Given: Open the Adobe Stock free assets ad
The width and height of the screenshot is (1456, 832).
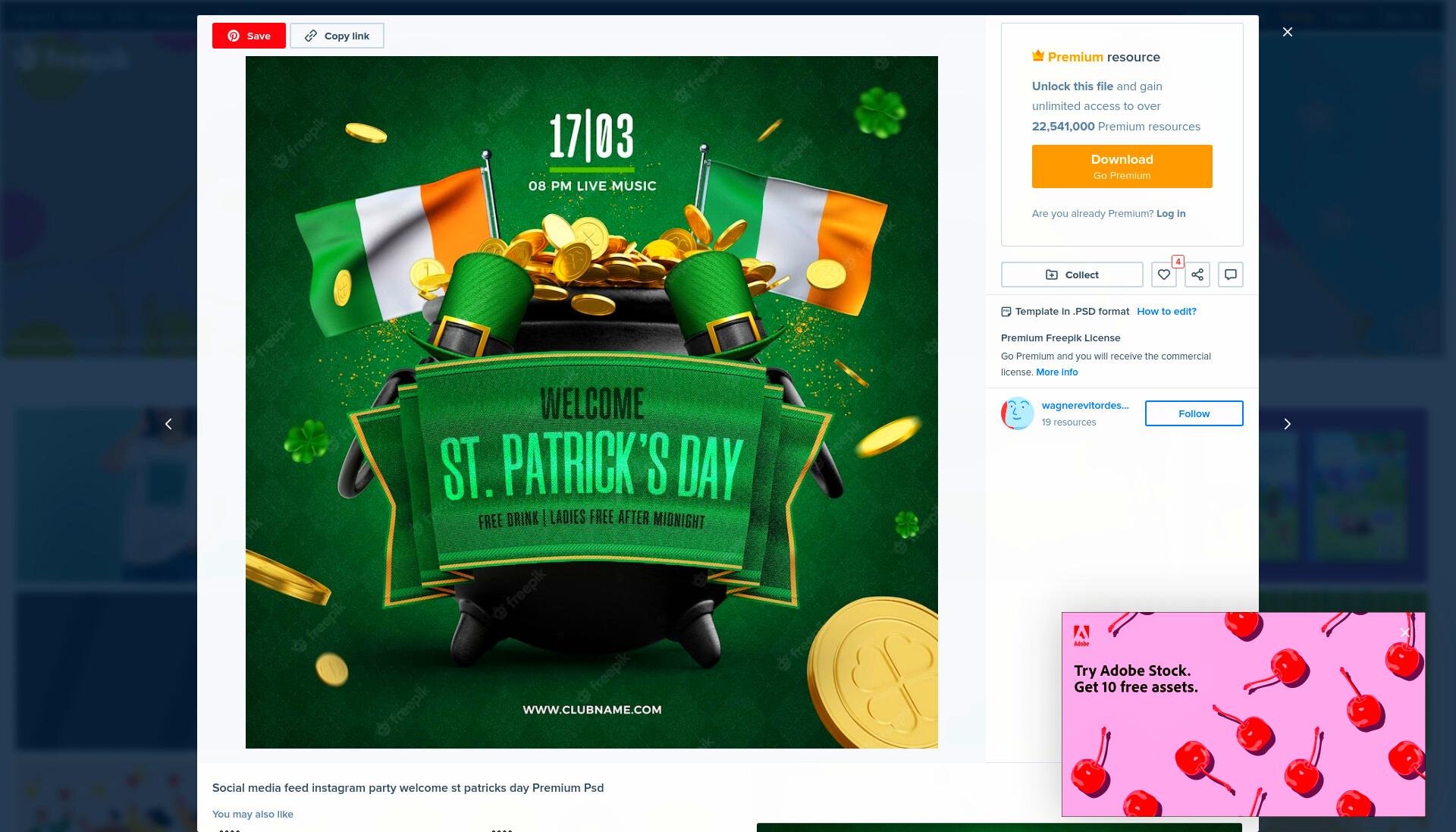Looking at the screenshot, I should point(1243,714).
